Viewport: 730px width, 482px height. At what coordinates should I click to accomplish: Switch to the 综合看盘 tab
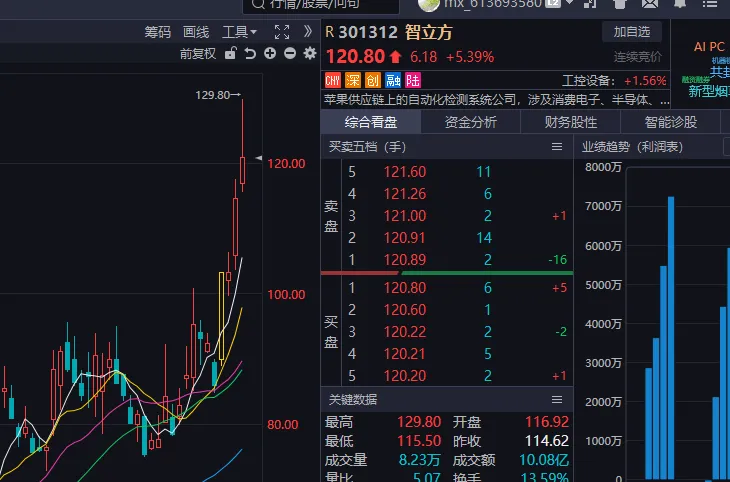371,122
